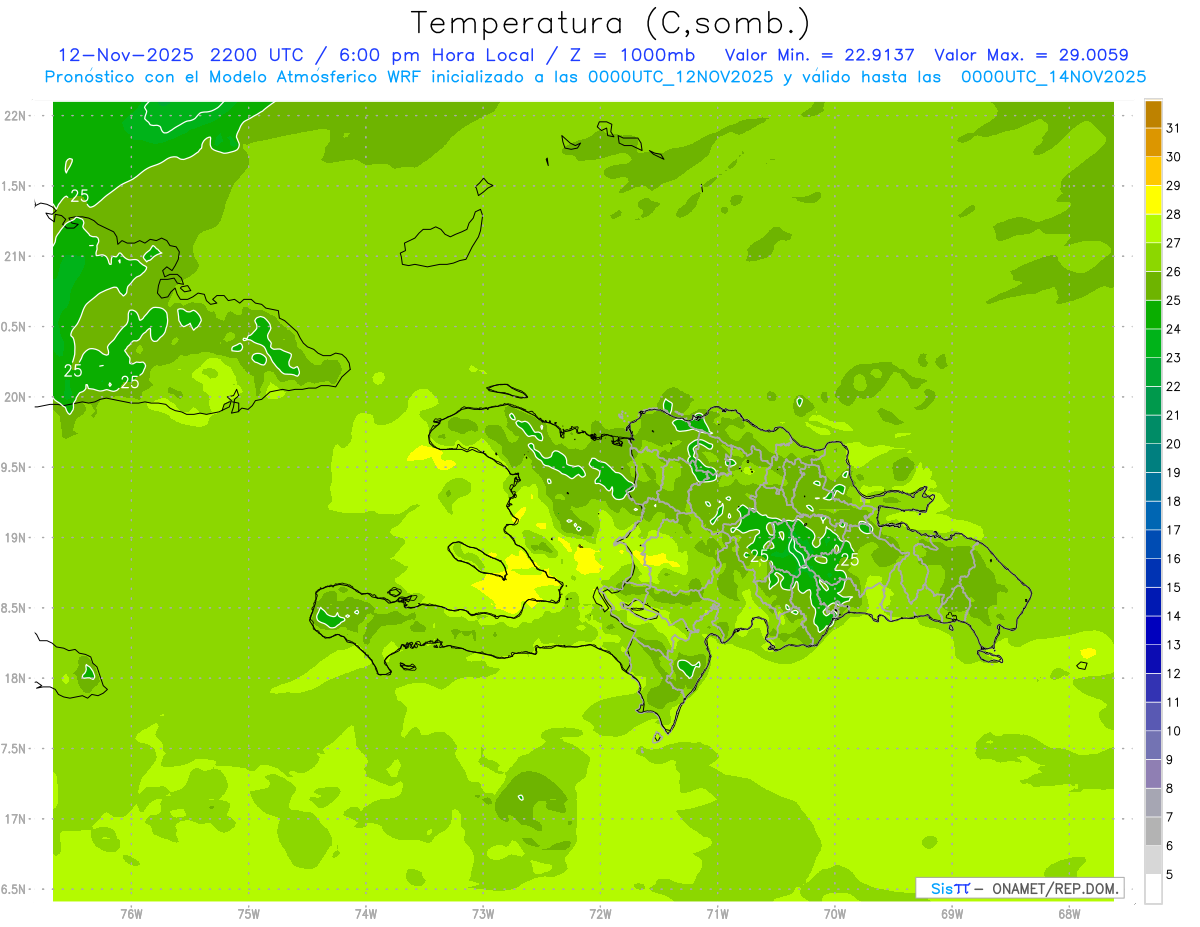Click the 68W longitude label

click(x=1069, y=913)
